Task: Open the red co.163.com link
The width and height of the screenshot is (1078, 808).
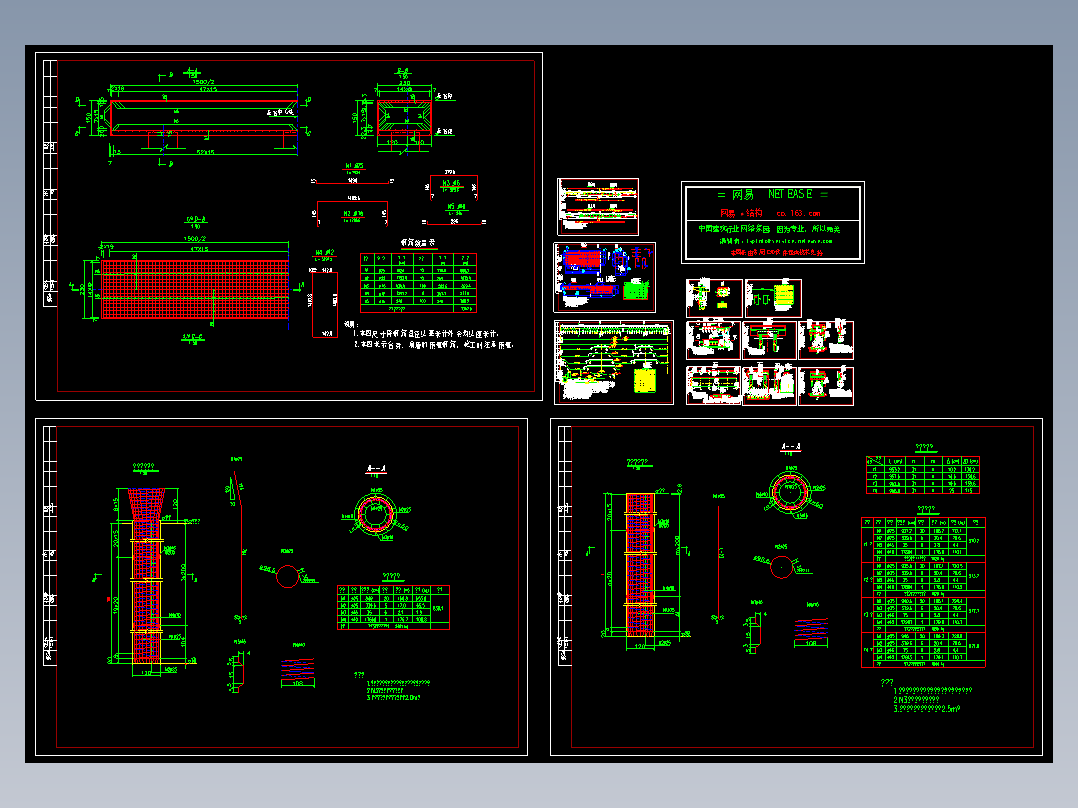Action: click(798, 213)
